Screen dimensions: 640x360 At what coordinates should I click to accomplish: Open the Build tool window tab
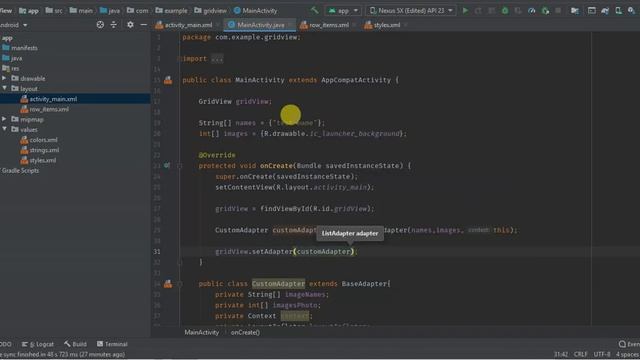[x=75, y=344]
